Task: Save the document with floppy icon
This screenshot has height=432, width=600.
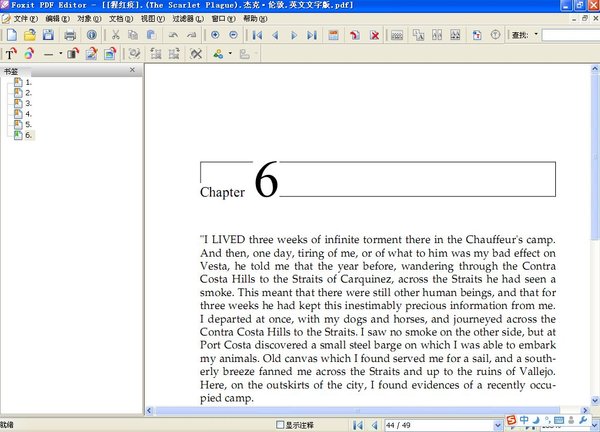Action: click(48, 35)
